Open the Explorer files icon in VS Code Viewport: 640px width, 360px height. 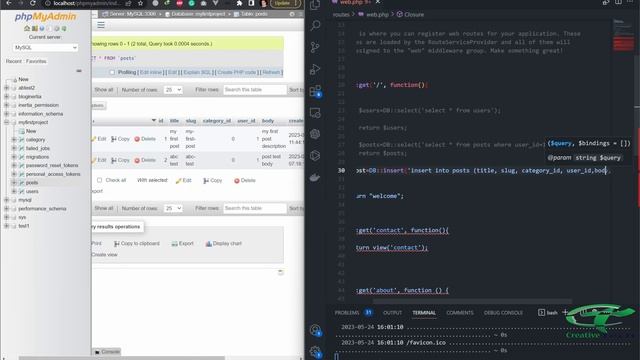click(315, 5)
